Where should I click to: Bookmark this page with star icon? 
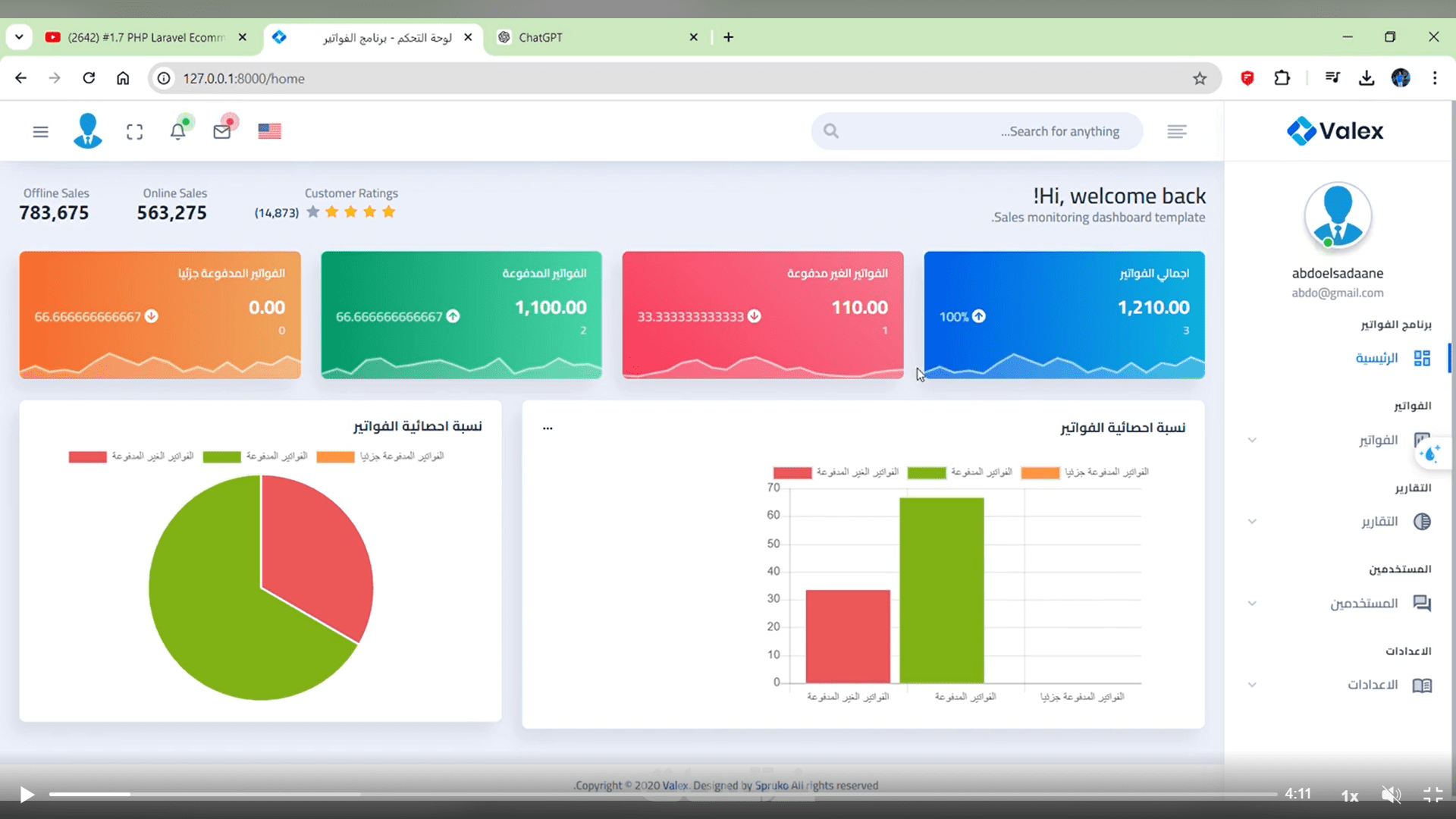[1200, 78]
